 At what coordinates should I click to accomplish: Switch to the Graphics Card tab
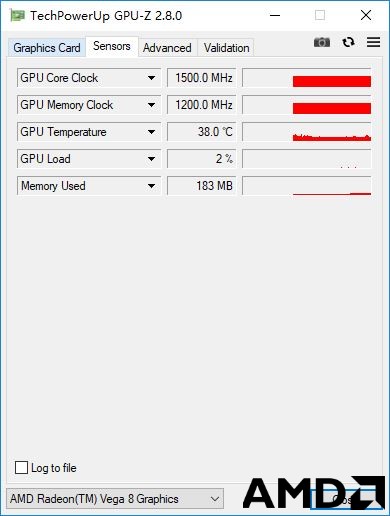point(47,48)
